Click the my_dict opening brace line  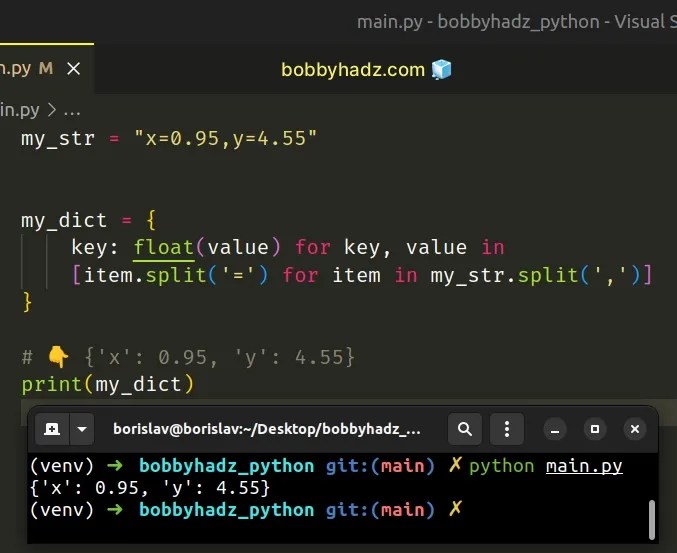(x=89, y=221)
